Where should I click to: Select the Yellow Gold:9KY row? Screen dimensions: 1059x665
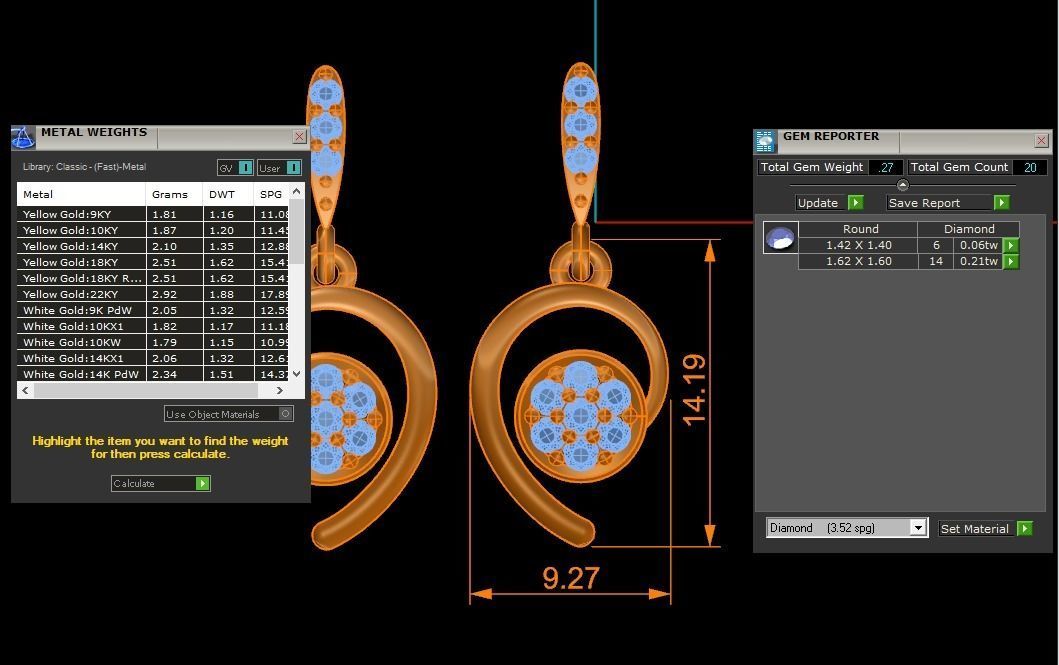(153, 214)
